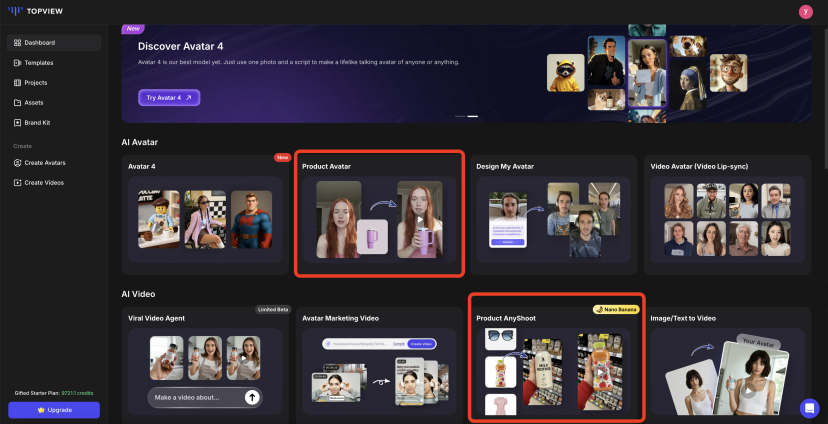Open the chat support bubble icon

[x=809, y=407]
